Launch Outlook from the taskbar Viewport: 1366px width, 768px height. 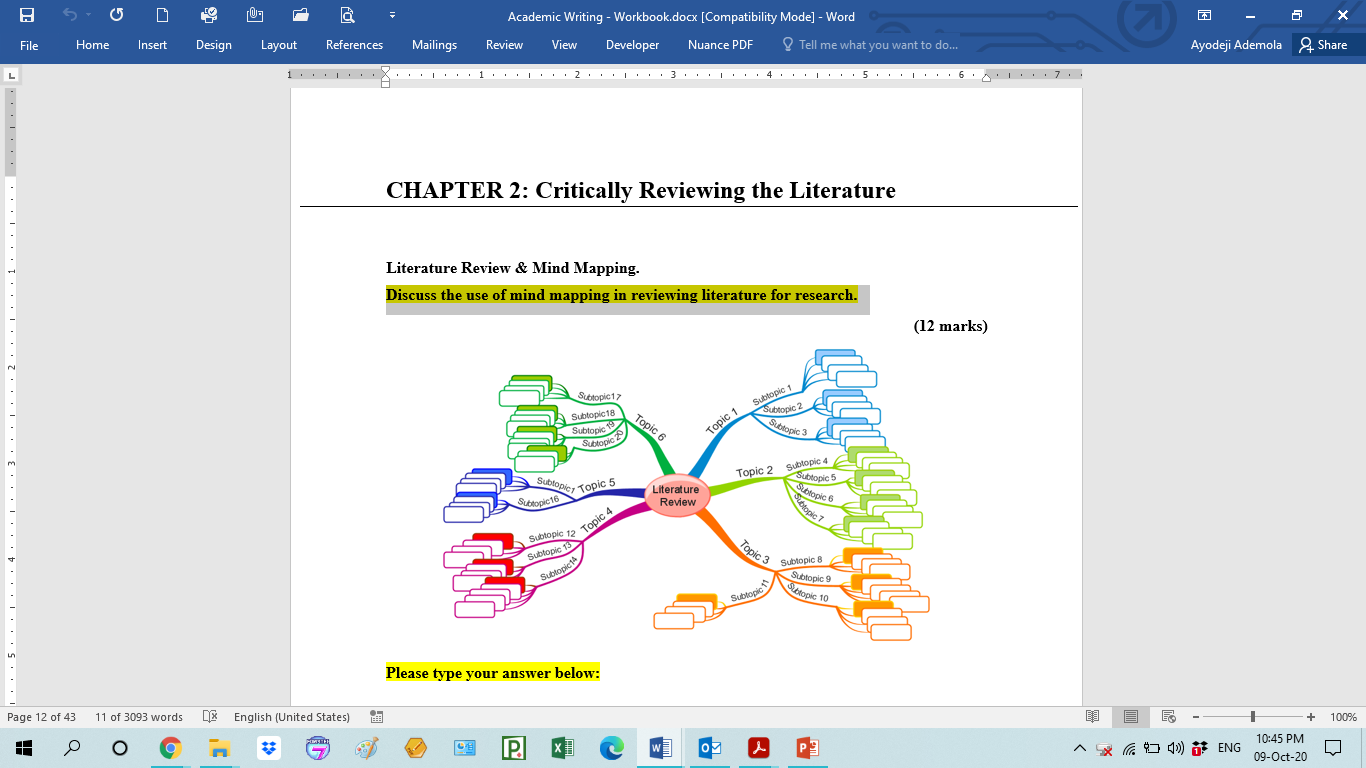(x=709, y=747)
